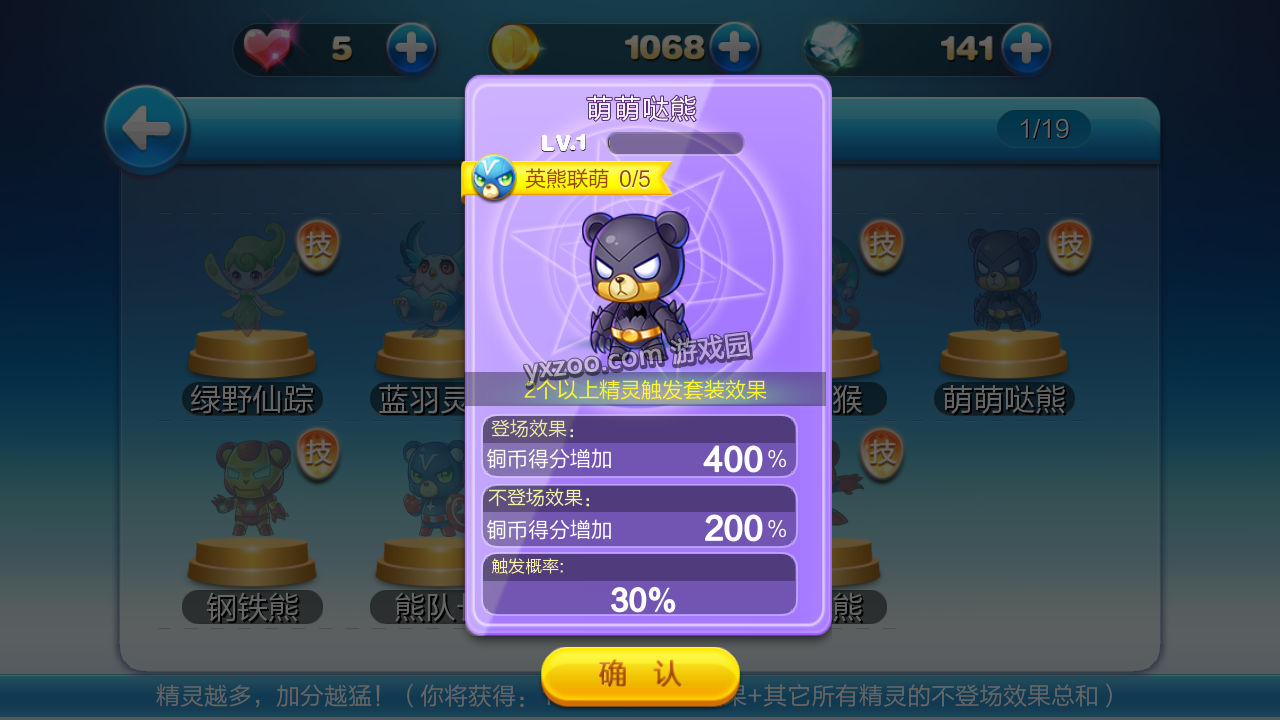The height and width of the screenshot is (720, 1280).
Task: Click the 登场效果 400% effect panel
Action: tap(640, 446)
